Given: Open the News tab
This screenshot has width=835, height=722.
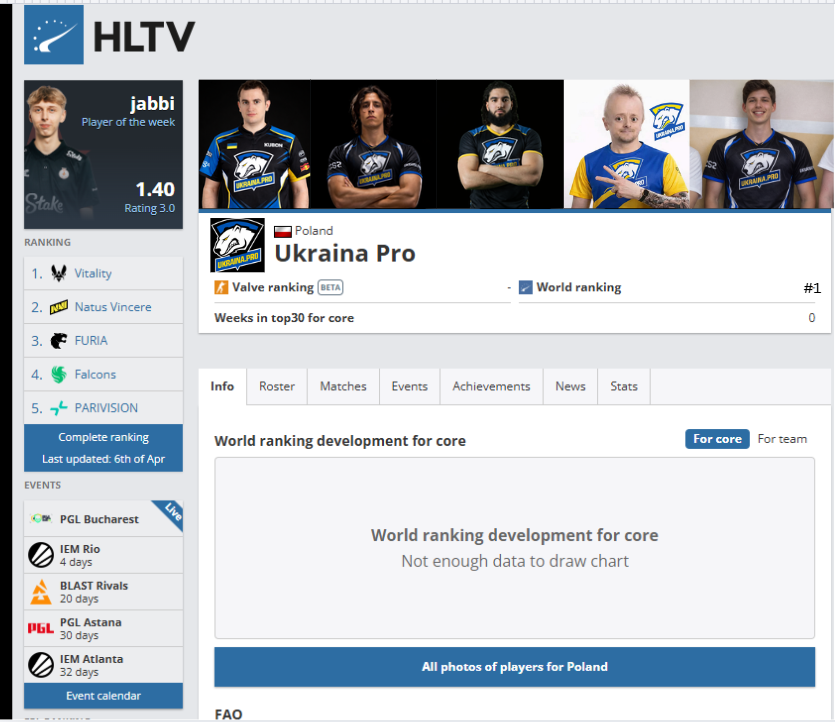Looking at the screenshot, I should point(570,387).
